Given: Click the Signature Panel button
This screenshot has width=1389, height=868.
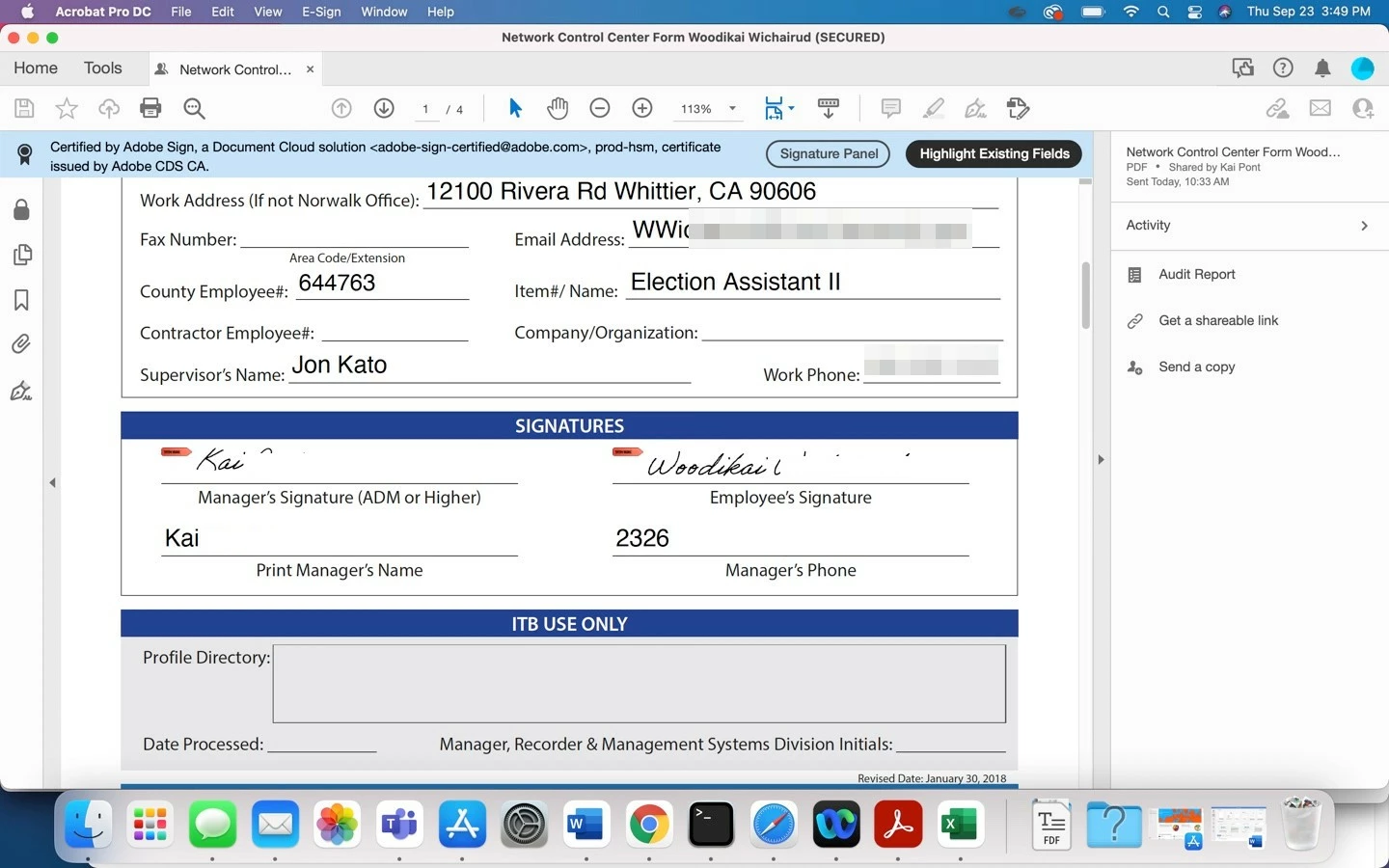Looking at the screenshot, I should tap(829, 153).
